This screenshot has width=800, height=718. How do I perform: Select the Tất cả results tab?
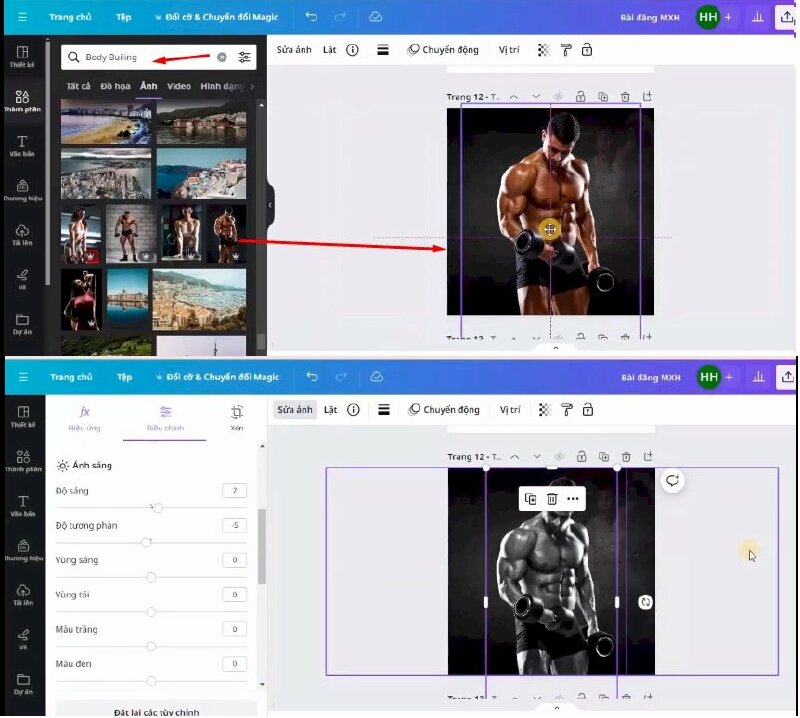coord(78,87)
